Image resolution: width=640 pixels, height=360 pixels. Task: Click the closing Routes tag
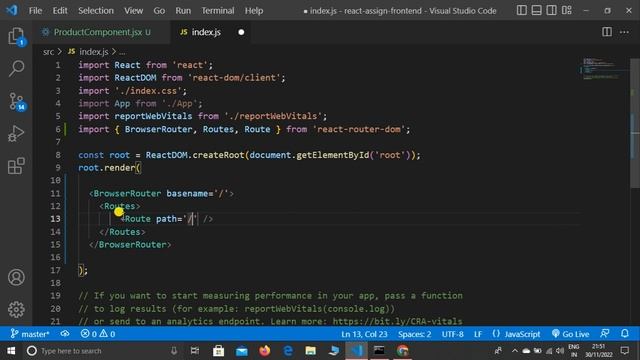pos(122,232)
